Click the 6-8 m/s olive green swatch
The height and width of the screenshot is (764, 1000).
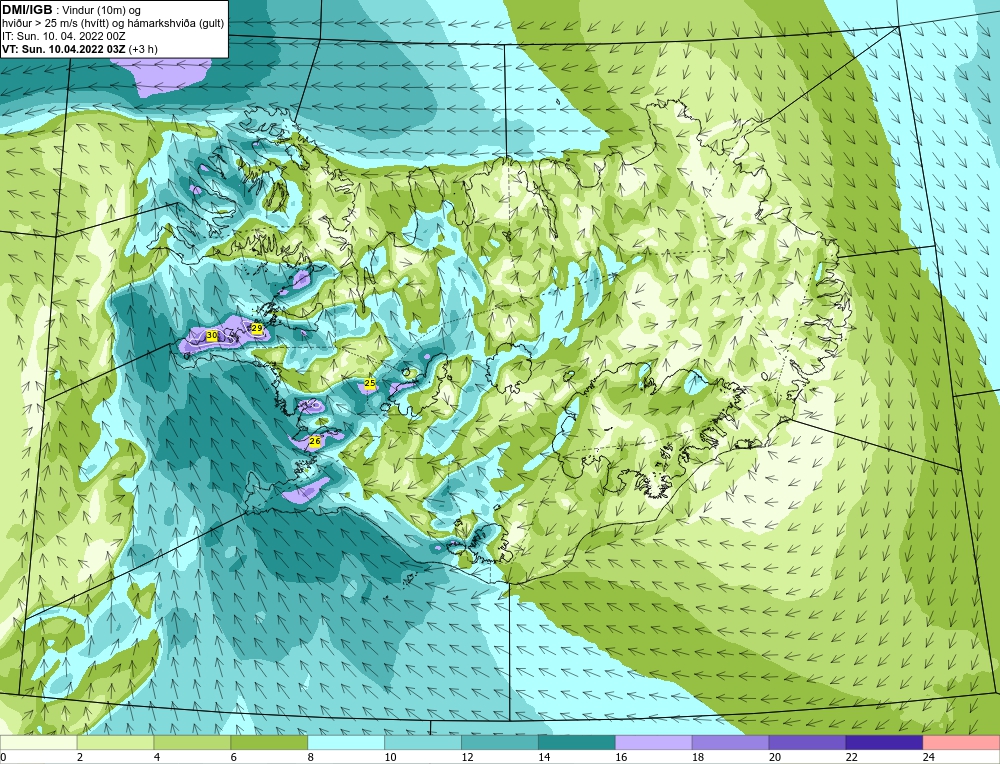point(269,743)
